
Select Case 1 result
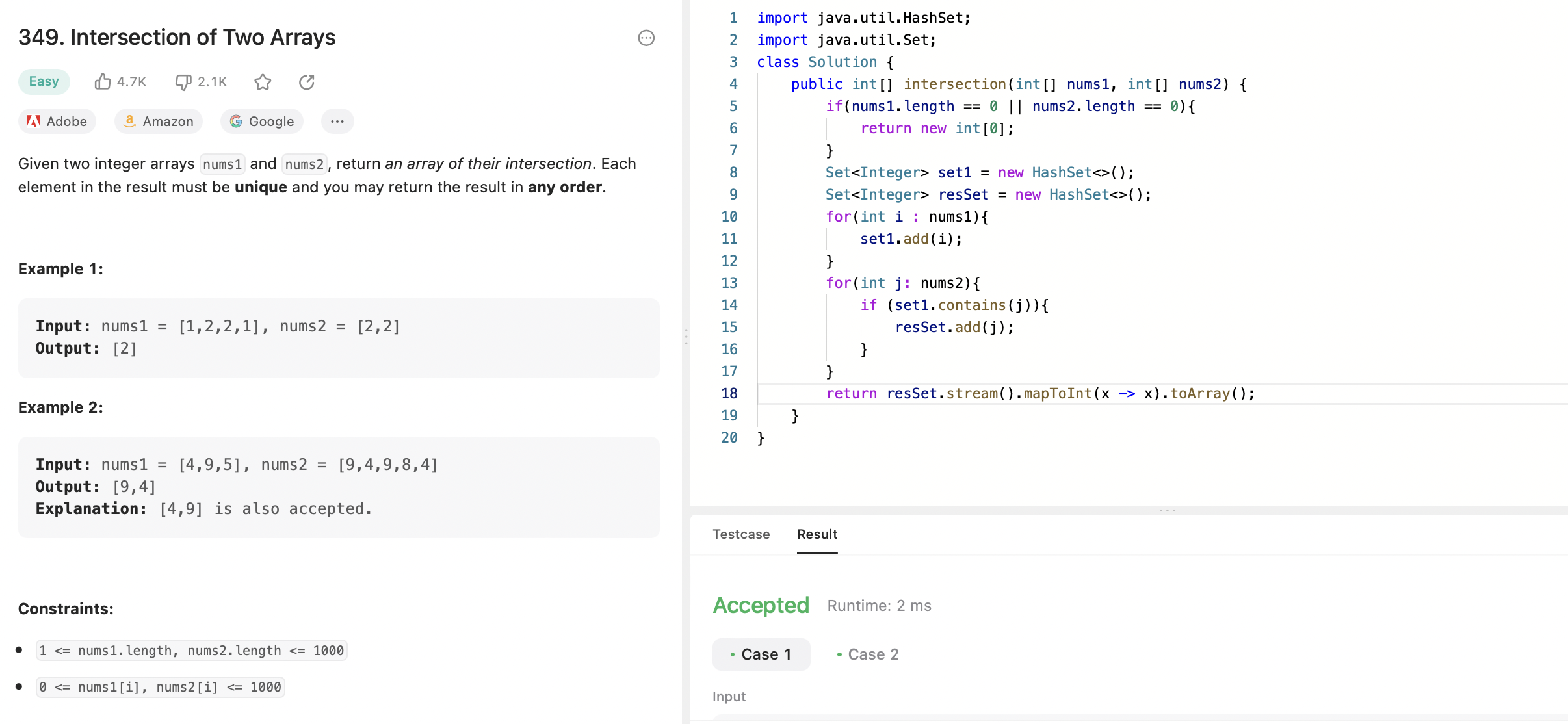[x=761, y=654]
